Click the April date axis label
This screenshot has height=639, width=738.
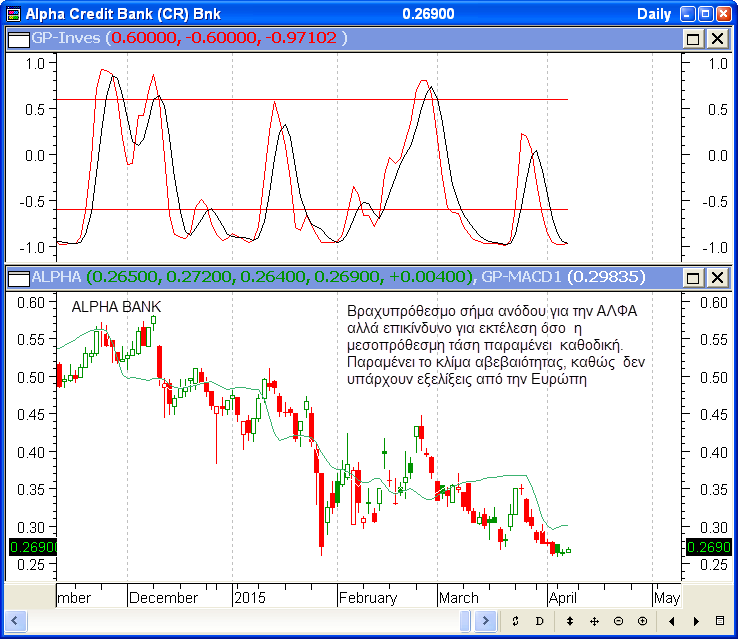[x=563, y=598]
